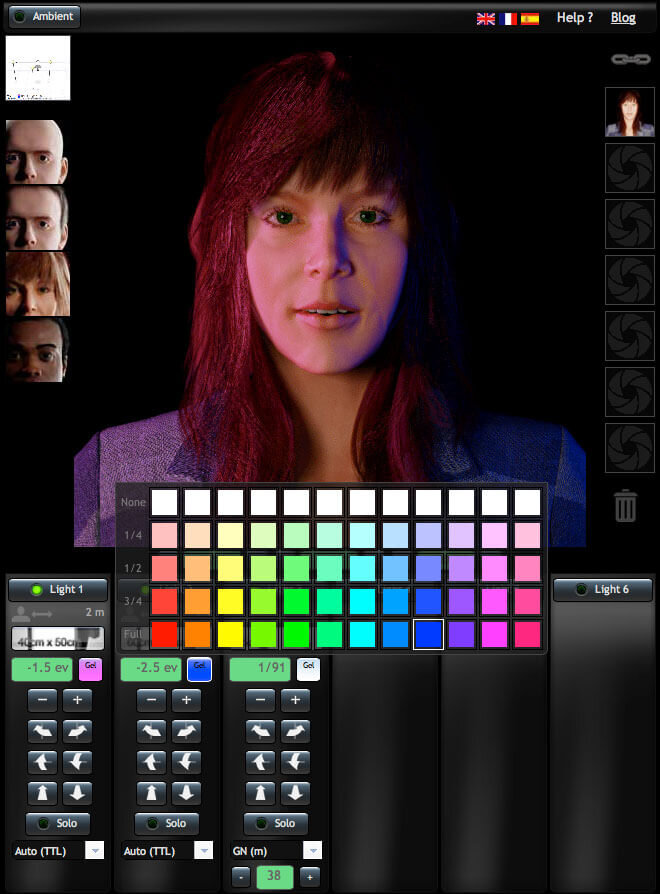Pick the 3/4 strength orange gel swatch
The image size is (660, 894).
point(198,601)
